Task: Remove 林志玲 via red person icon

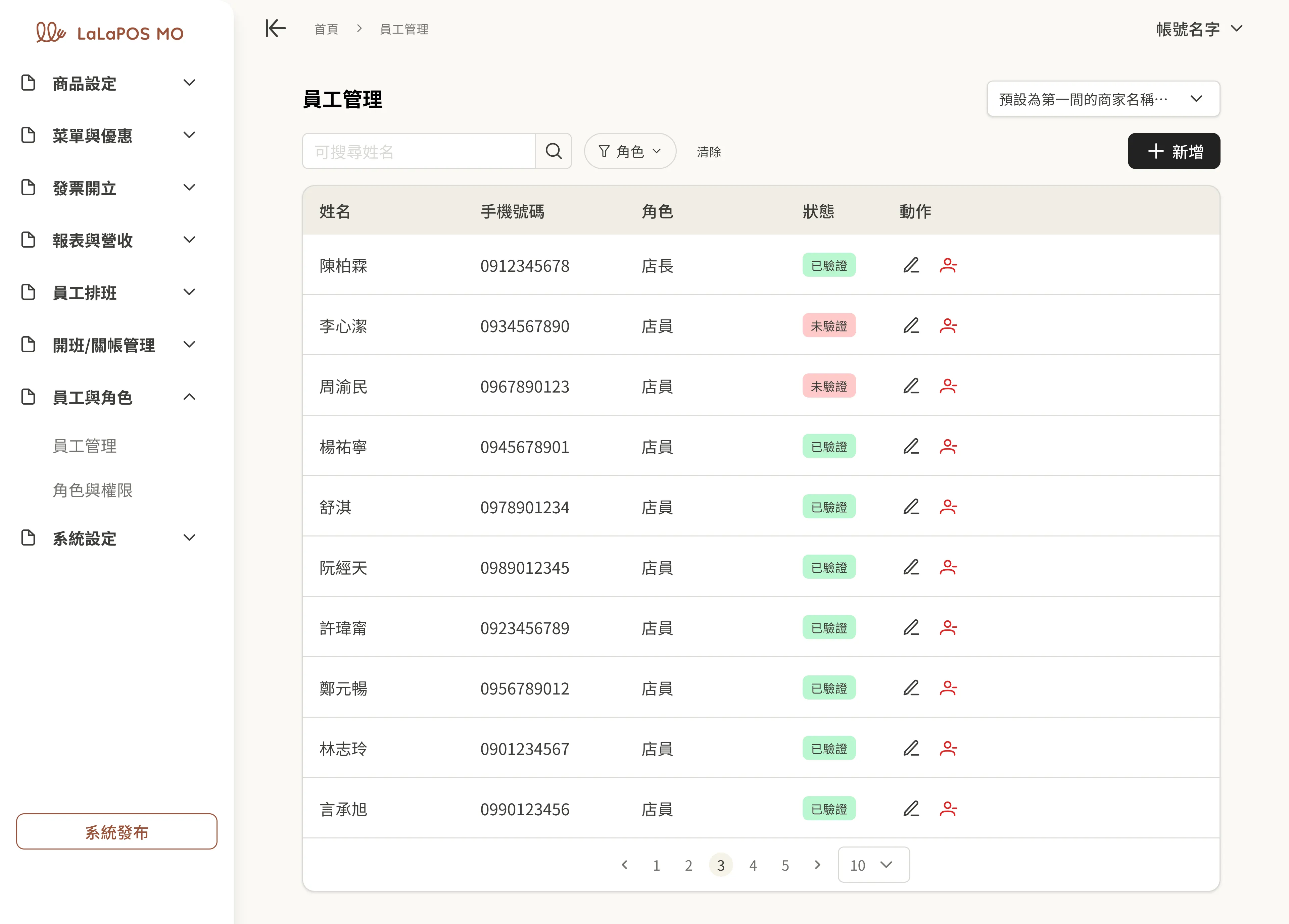Action: click(x=949, y=748)
